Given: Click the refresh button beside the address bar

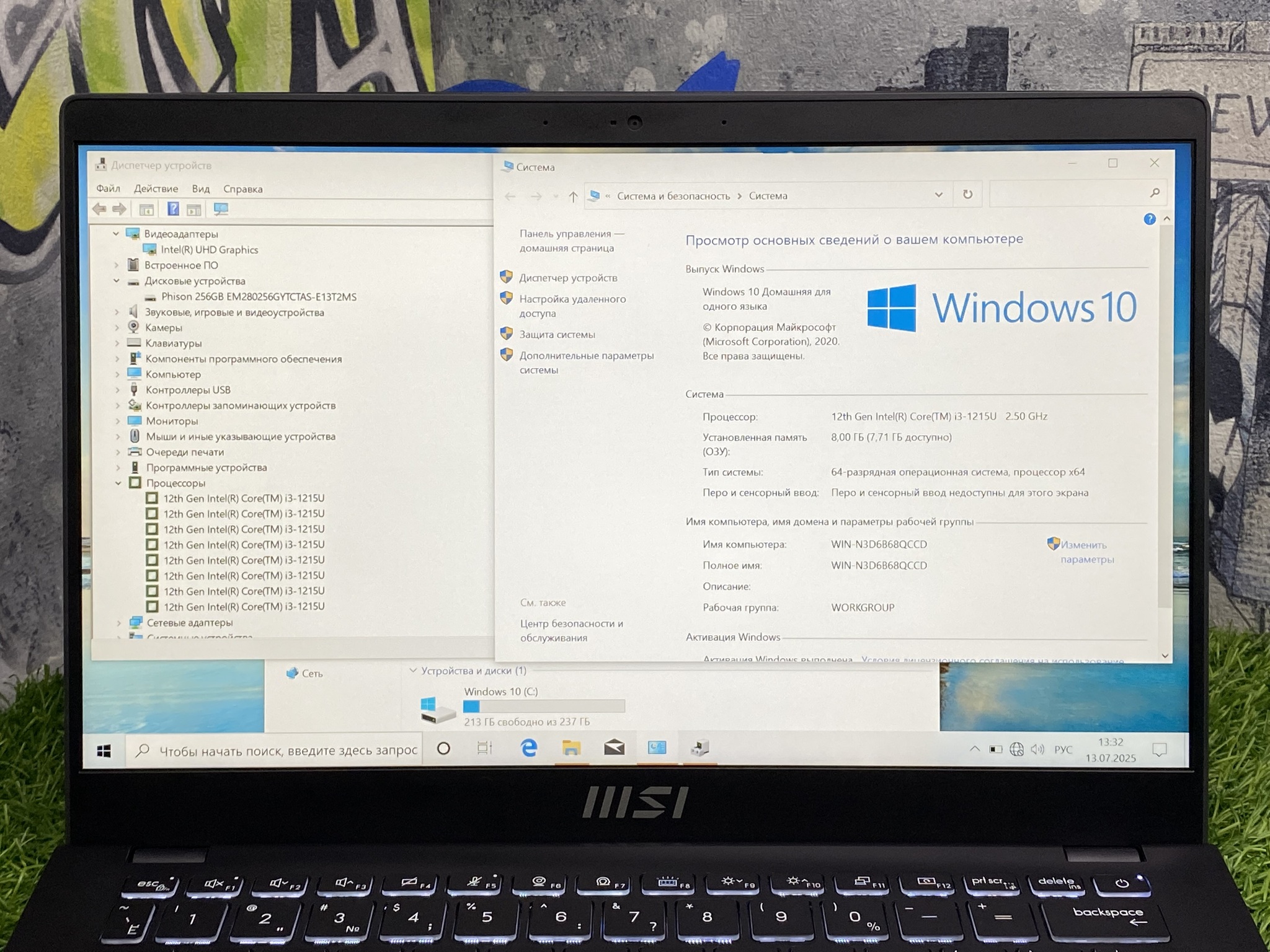Looking at the screenshot, I should coord(967,195).
